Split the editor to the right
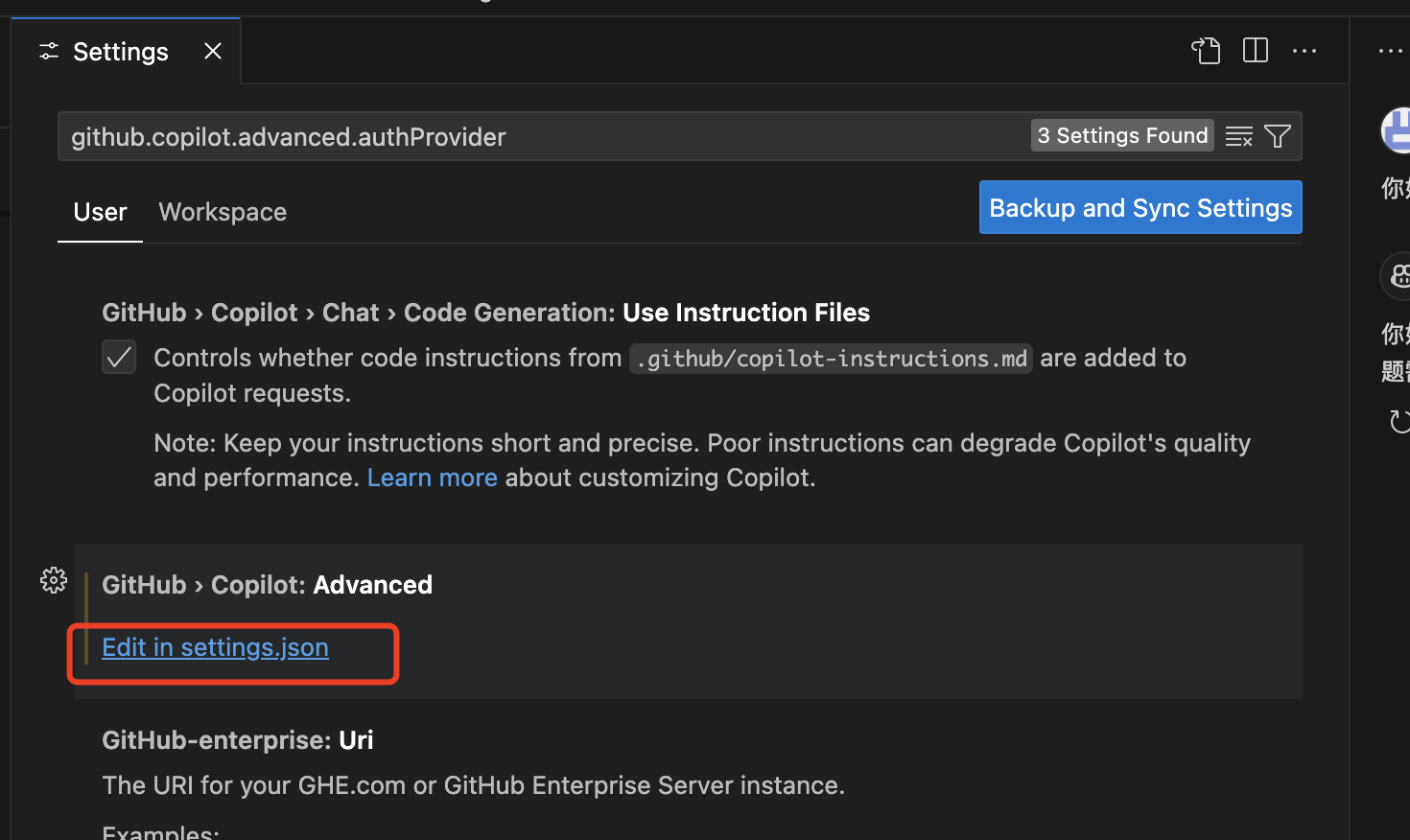 [1255, 50]
